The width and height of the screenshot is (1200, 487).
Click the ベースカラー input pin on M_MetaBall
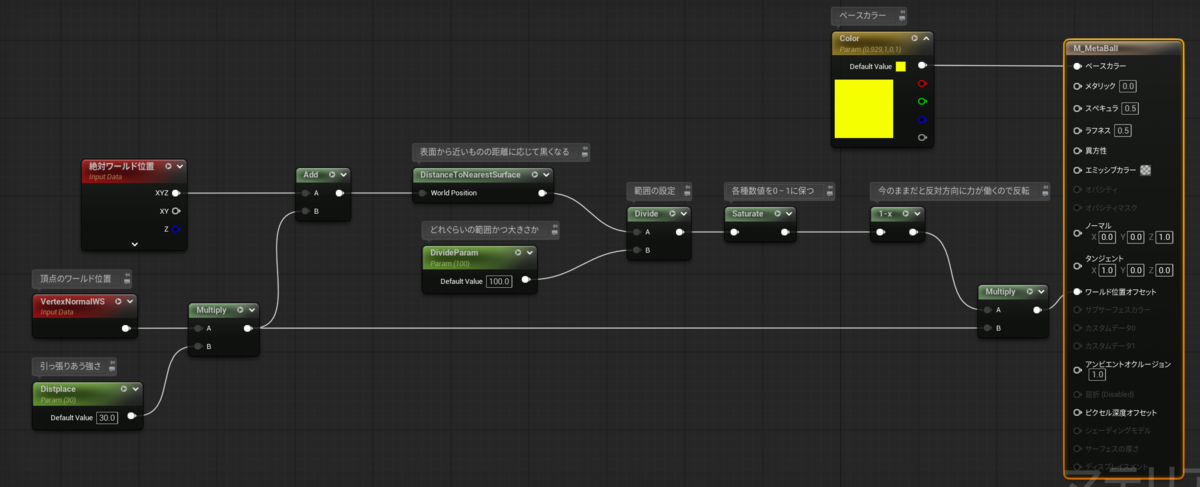pos(1077,66)
